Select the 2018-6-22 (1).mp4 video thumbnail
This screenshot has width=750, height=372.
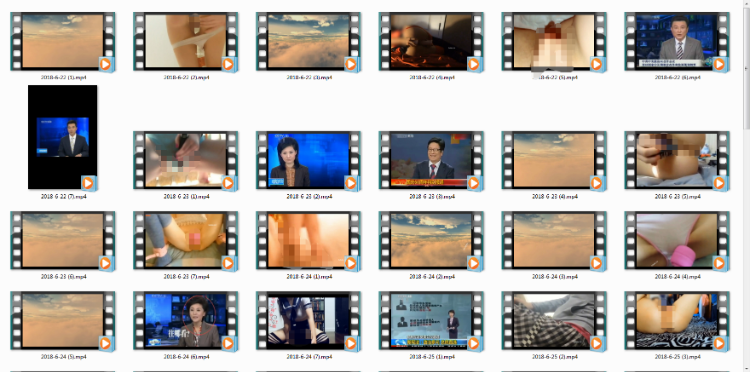click(63, 41)
